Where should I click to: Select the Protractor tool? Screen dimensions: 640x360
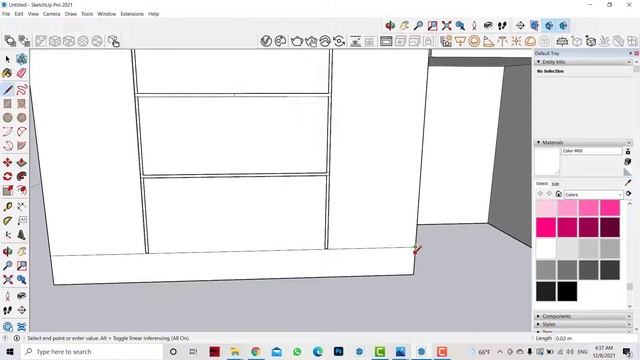click(7, 221)
